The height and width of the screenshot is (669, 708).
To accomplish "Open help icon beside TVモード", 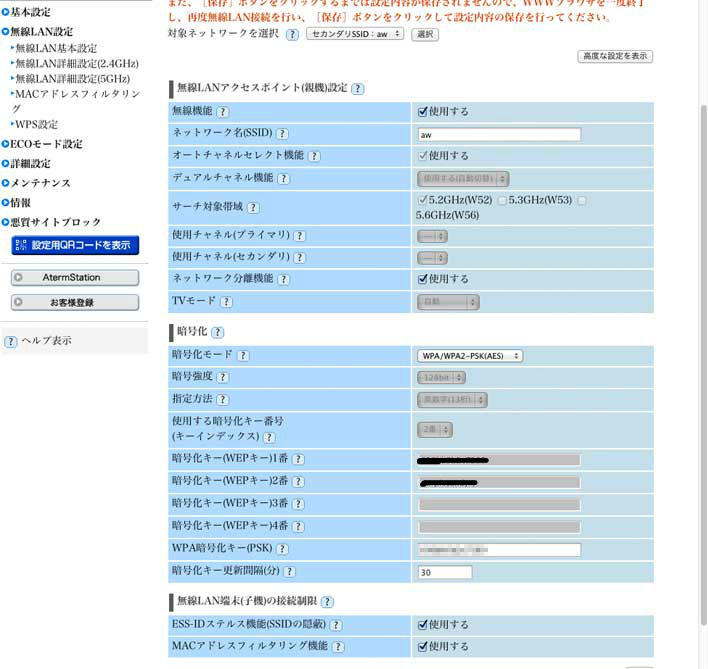I will click(226, 302).
